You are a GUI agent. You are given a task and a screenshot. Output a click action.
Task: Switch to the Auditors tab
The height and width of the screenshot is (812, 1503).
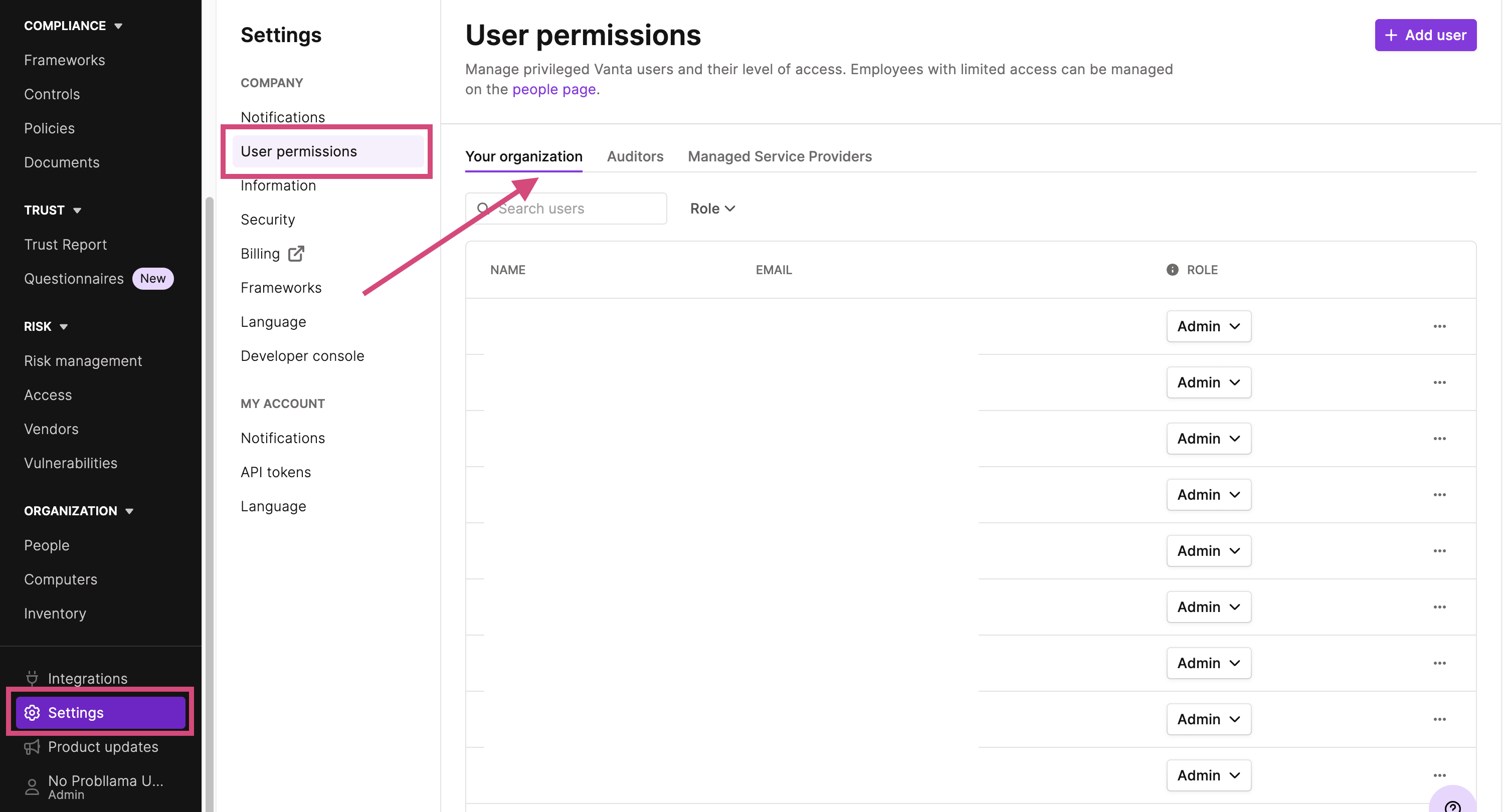click(635, 156)
